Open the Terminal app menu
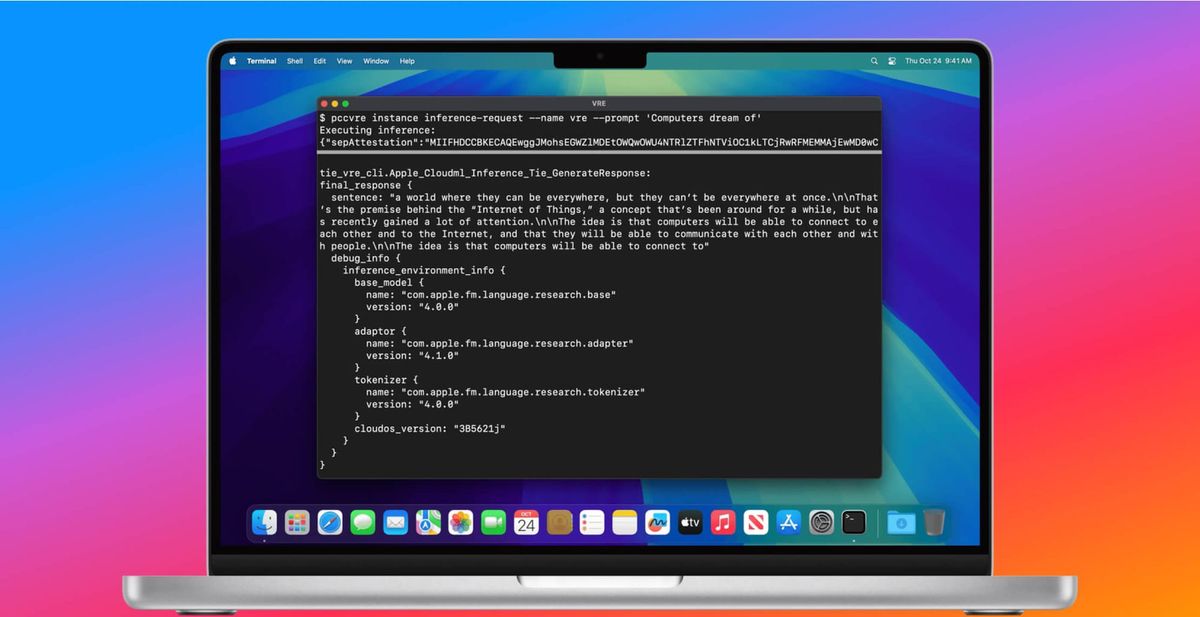 click(262, 61)
